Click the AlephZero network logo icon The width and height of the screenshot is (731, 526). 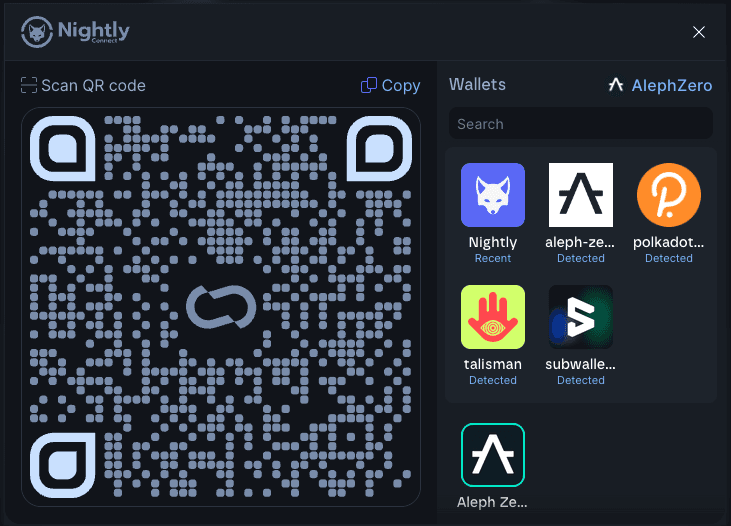point(616,85)
